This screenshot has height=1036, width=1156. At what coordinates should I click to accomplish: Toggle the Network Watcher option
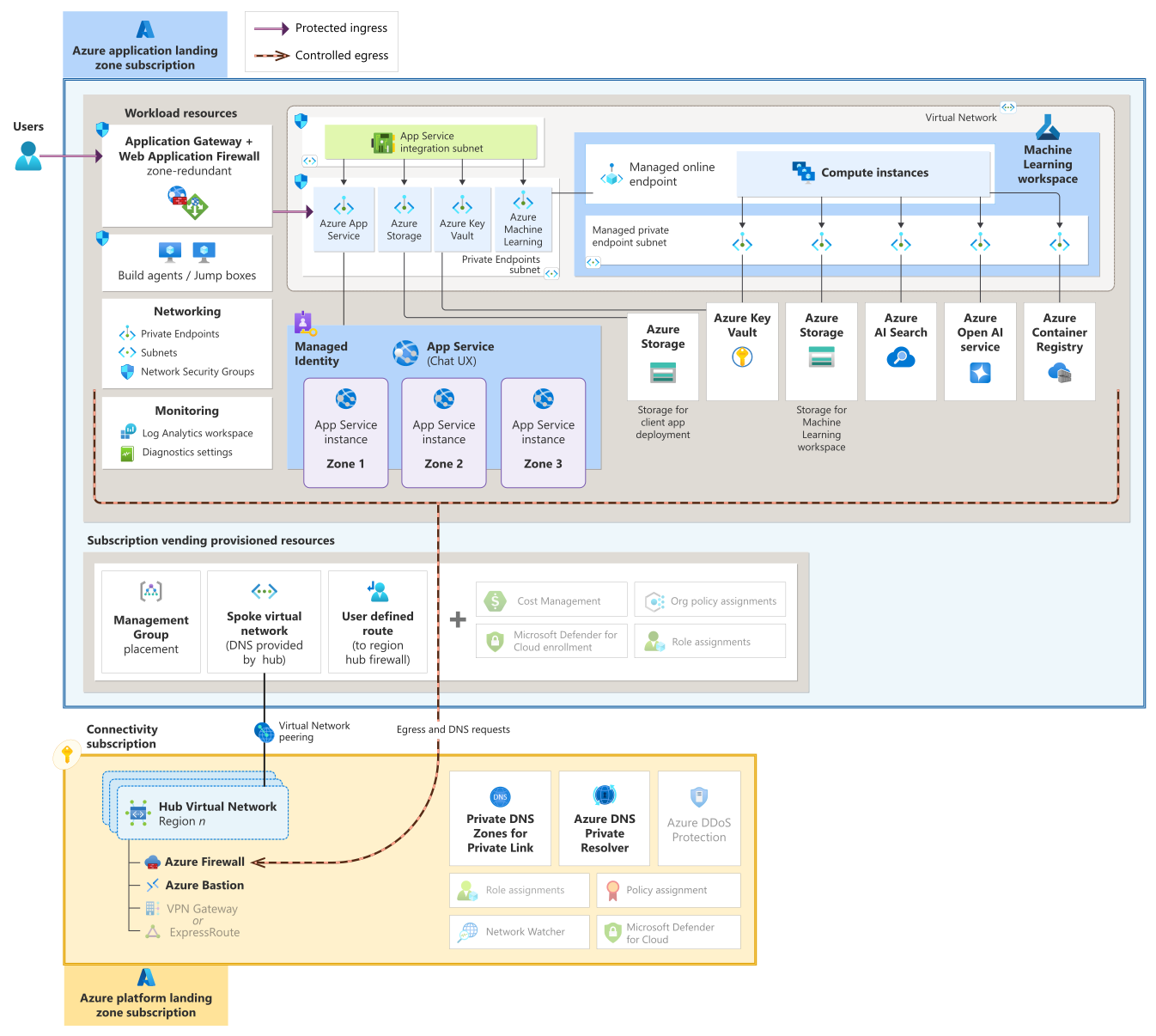518,931
